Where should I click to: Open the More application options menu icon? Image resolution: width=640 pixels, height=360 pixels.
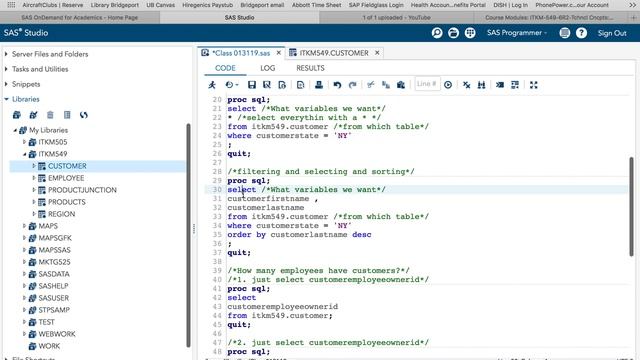(x=565, y=33)
